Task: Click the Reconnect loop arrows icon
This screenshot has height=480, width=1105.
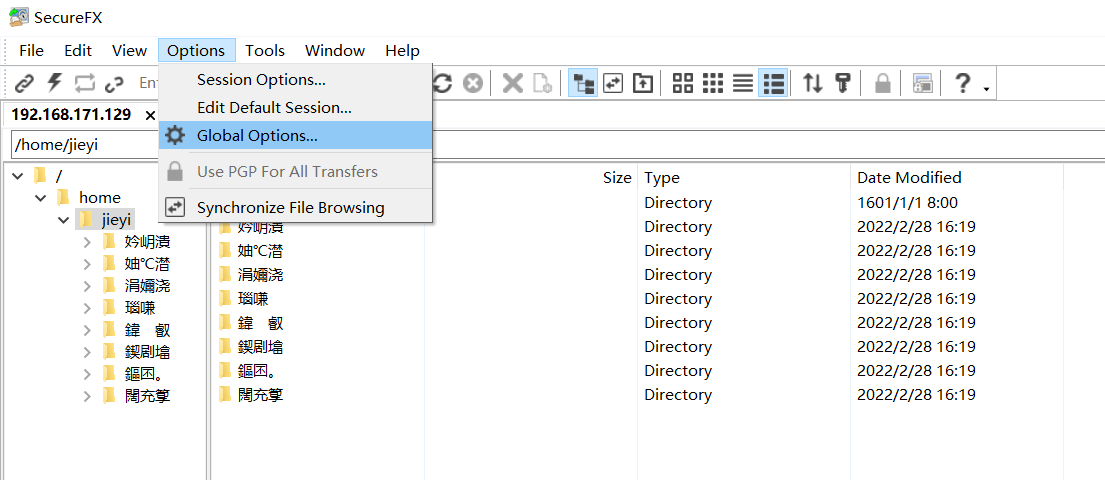Action: (85, 84)
